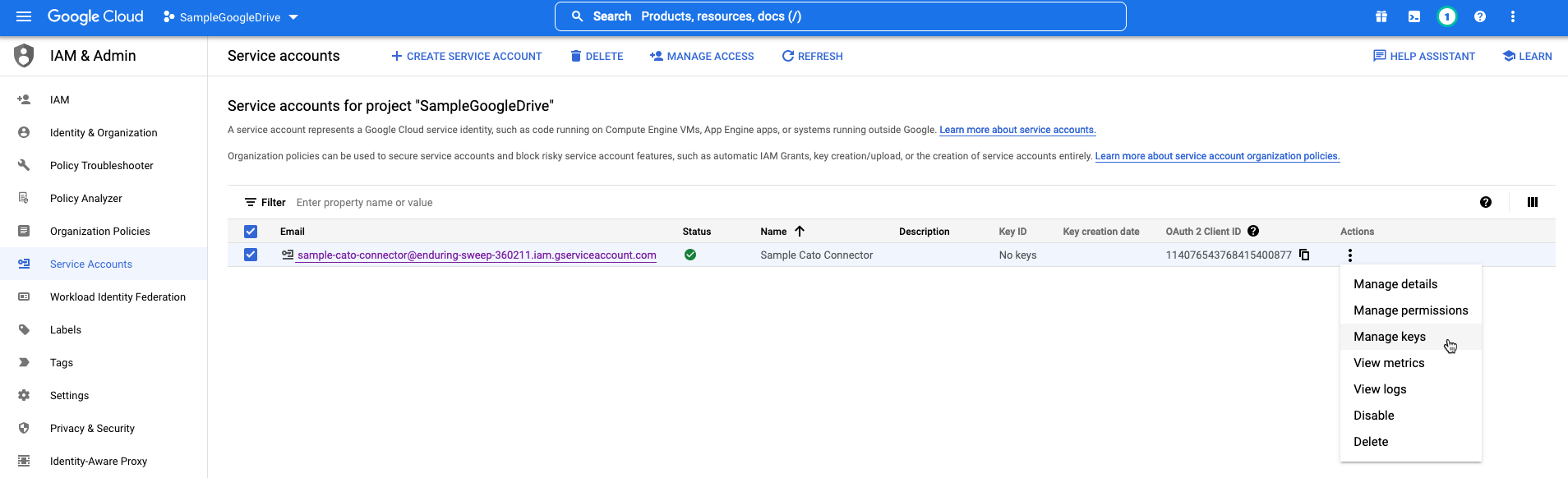Click the IAM & Admin shield icon
The height and width of the screenshot is (478, 1568).
pos(25,55)
